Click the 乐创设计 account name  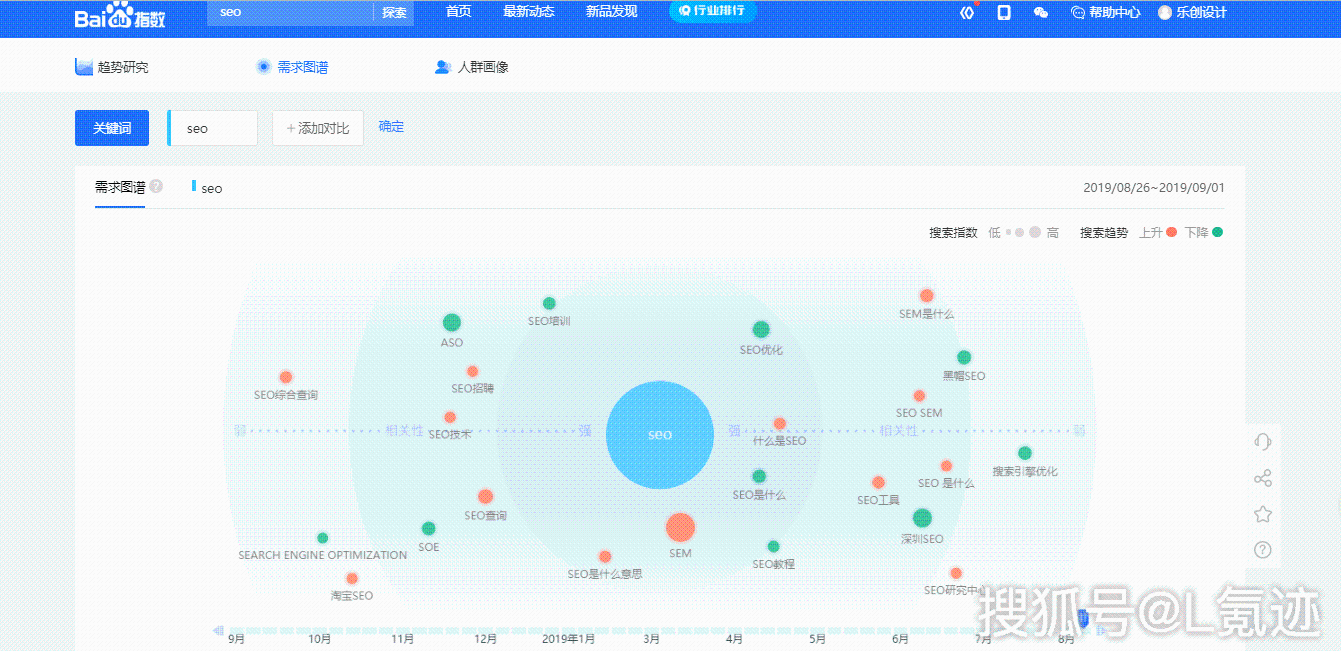pyautogui.click(x=1201, y=13)
